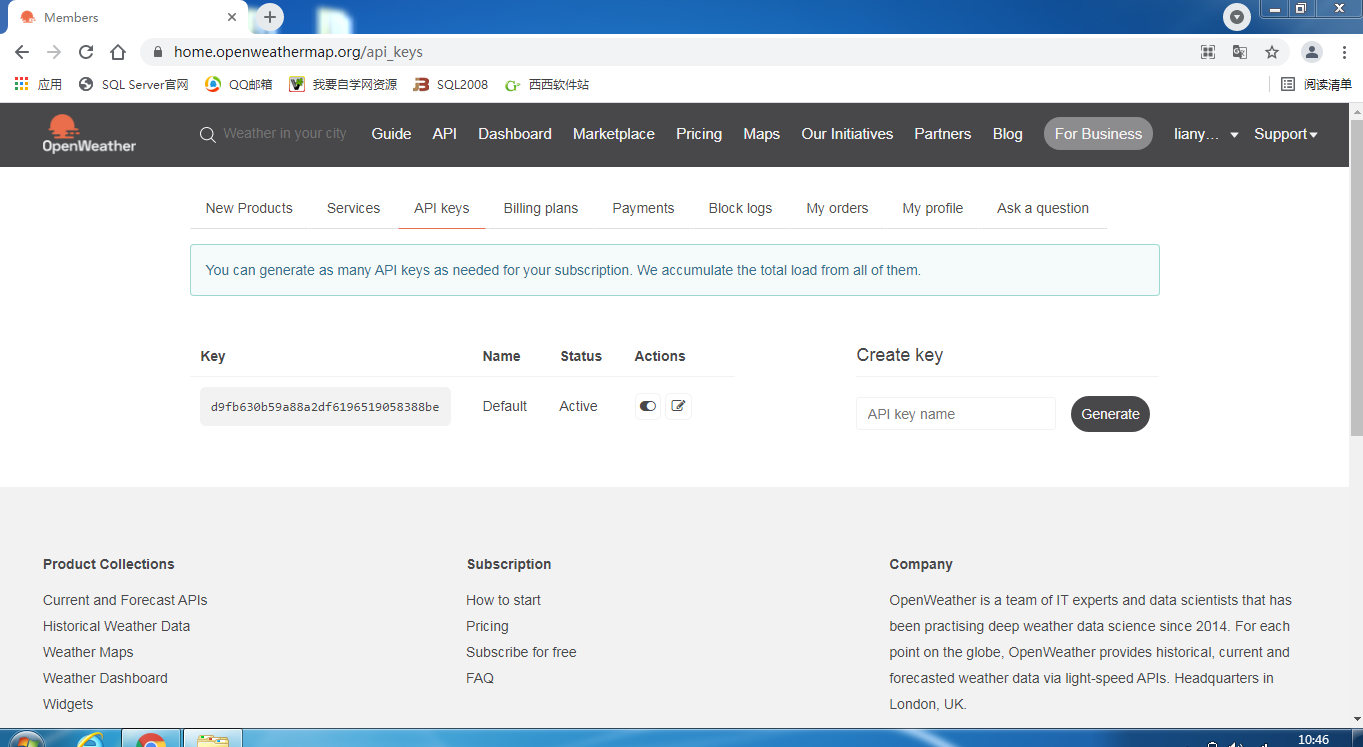Click the search magnifier icon in navbar

pyautogui.click(x=207, y=134)
